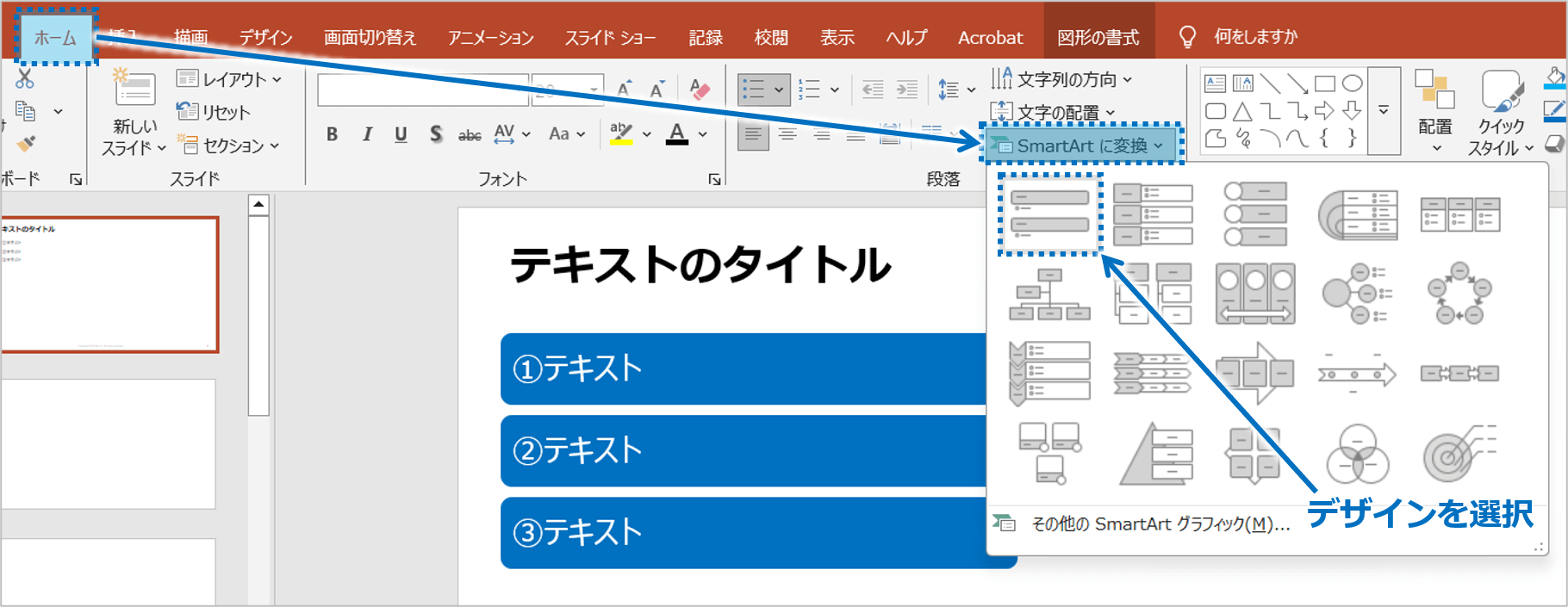The height and width of the screenshot is (607, 1568).
Task: Select the Basic Target SmartArt layout
Action: (x=1459, y=455)
